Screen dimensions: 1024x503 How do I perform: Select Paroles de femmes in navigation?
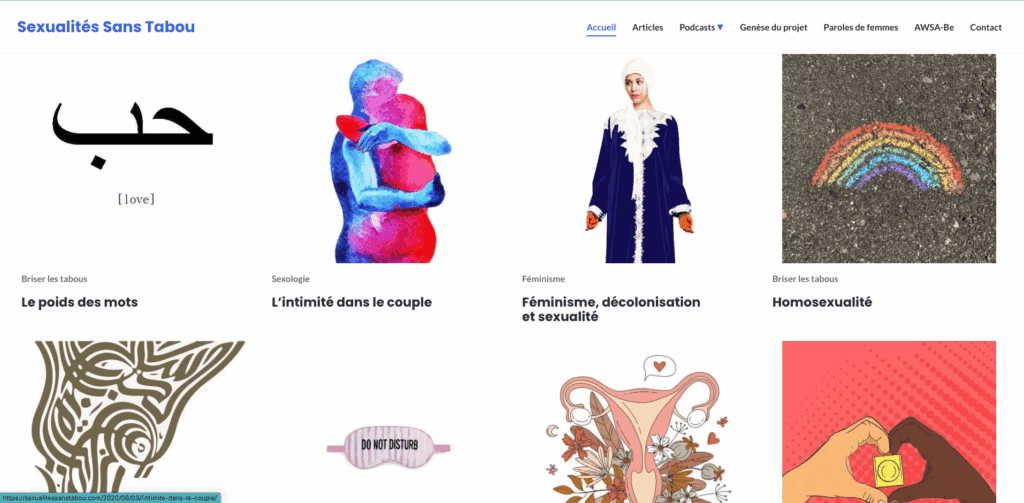coord(860,27)
